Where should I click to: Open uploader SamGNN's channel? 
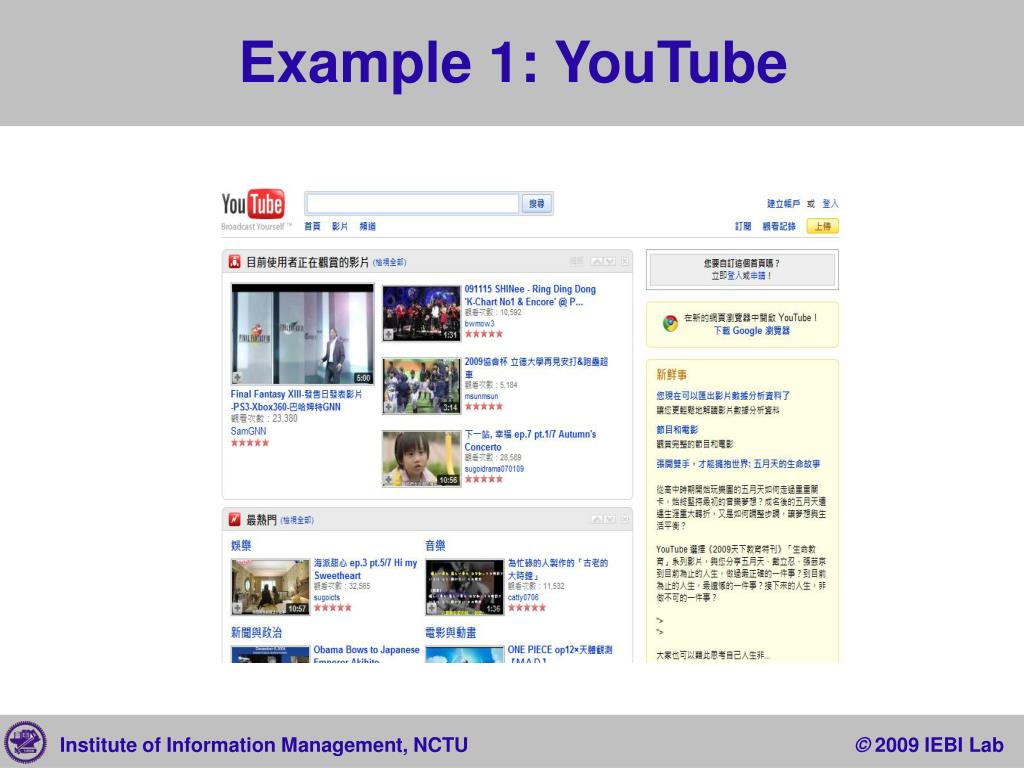click(248, 431)
